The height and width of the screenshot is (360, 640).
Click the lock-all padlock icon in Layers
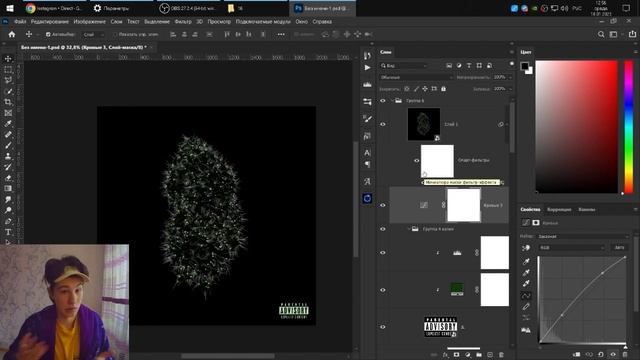tap(444, 89)
